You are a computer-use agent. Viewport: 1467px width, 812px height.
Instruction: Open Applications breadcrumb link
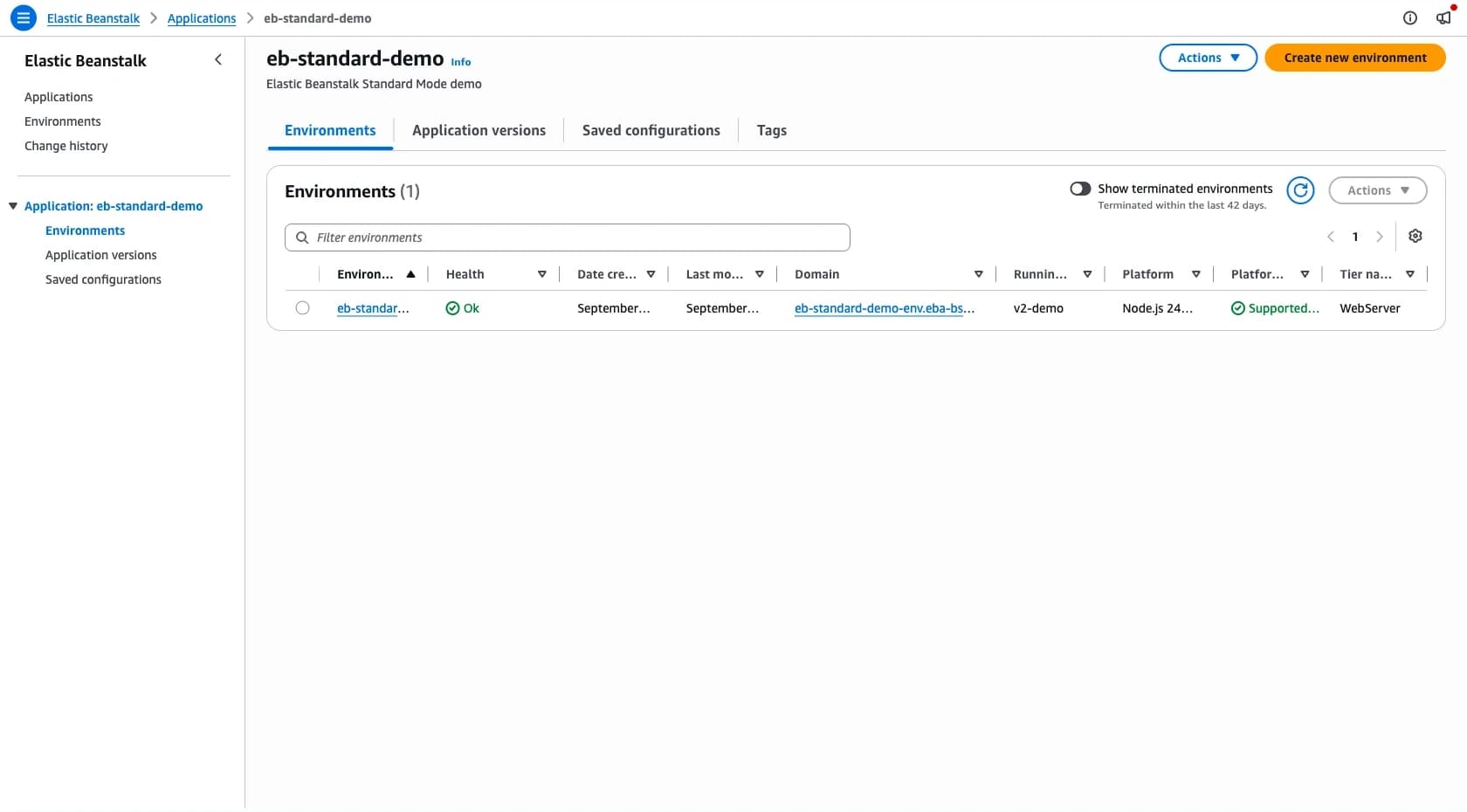[x=202, y=18]
